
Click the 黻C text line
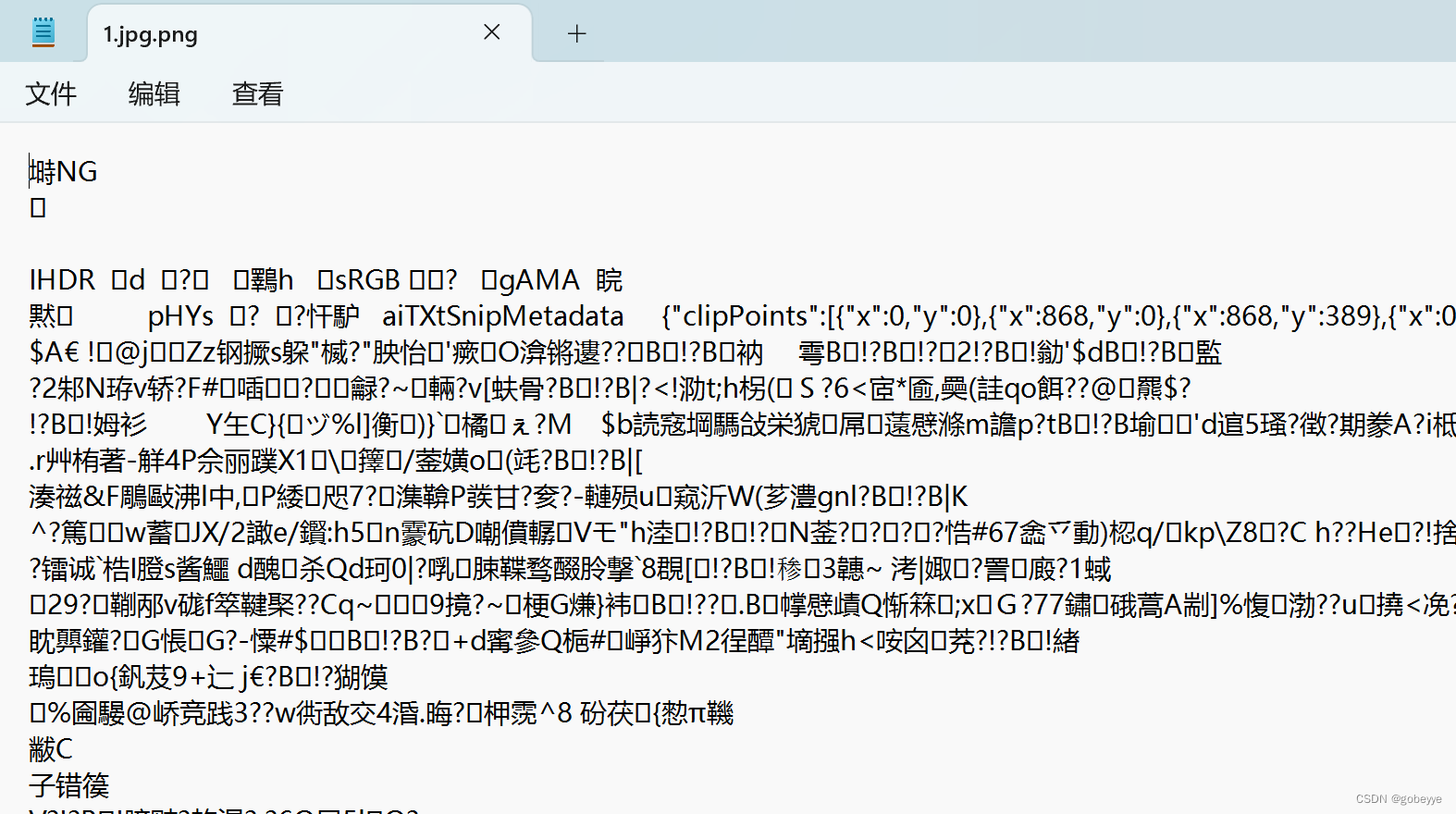(51, 749)
